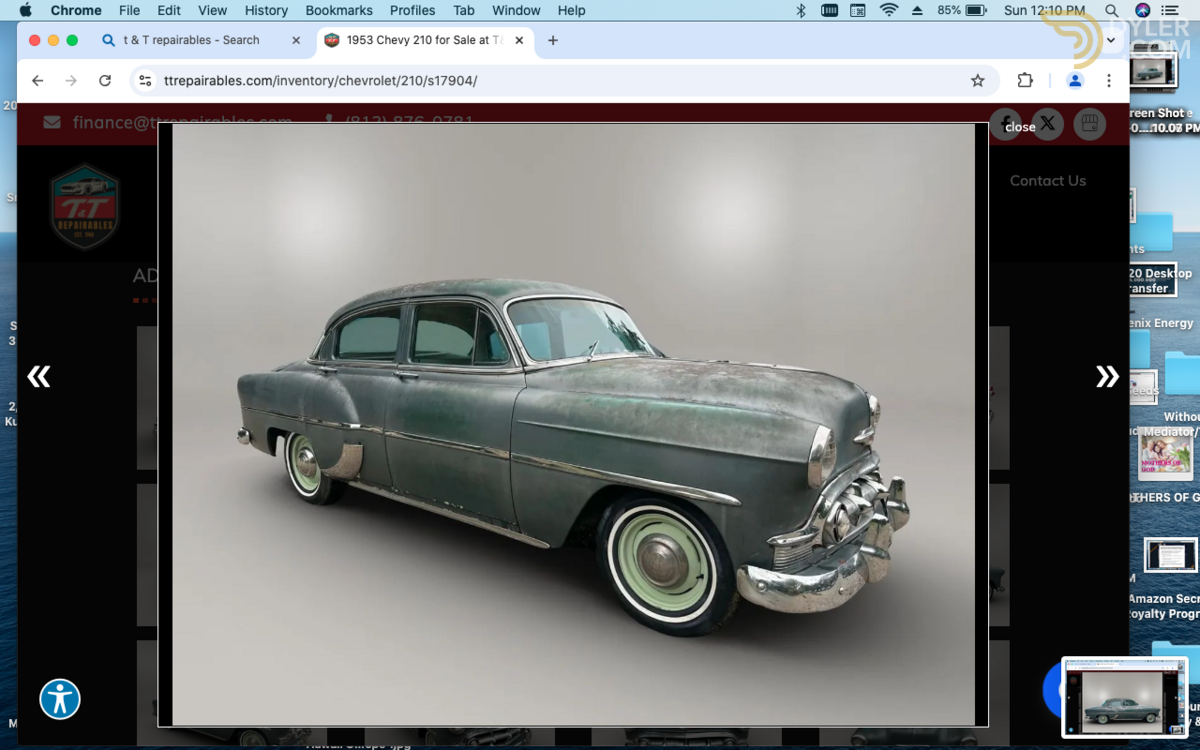Click the keyboard/input menu bar icon
The height and width of the screenshot is (750, 1200).
(x=829, y=10)
